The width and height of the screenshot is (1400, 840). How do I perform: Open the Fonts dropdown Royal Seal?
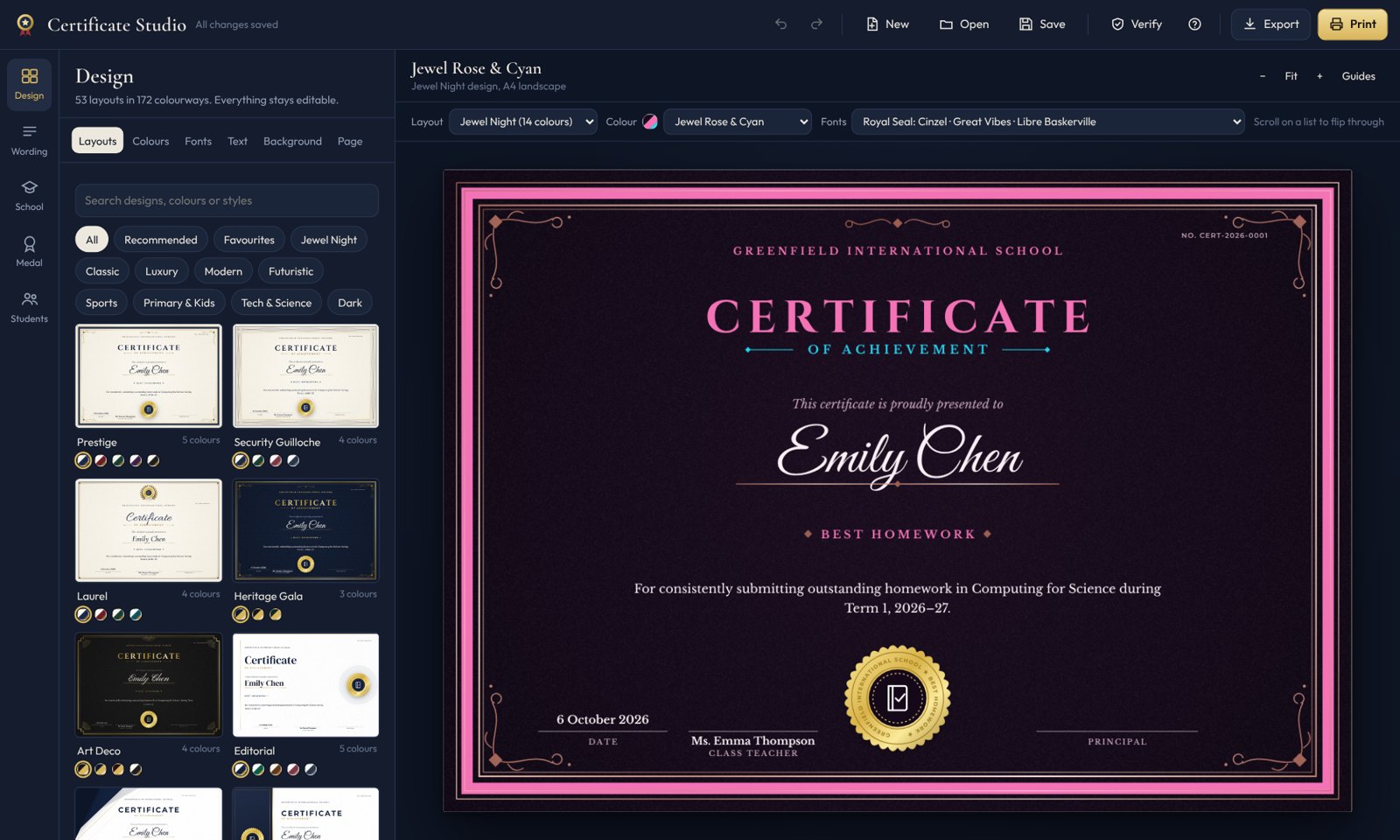pyautogui.click(x=1048, y=122)
